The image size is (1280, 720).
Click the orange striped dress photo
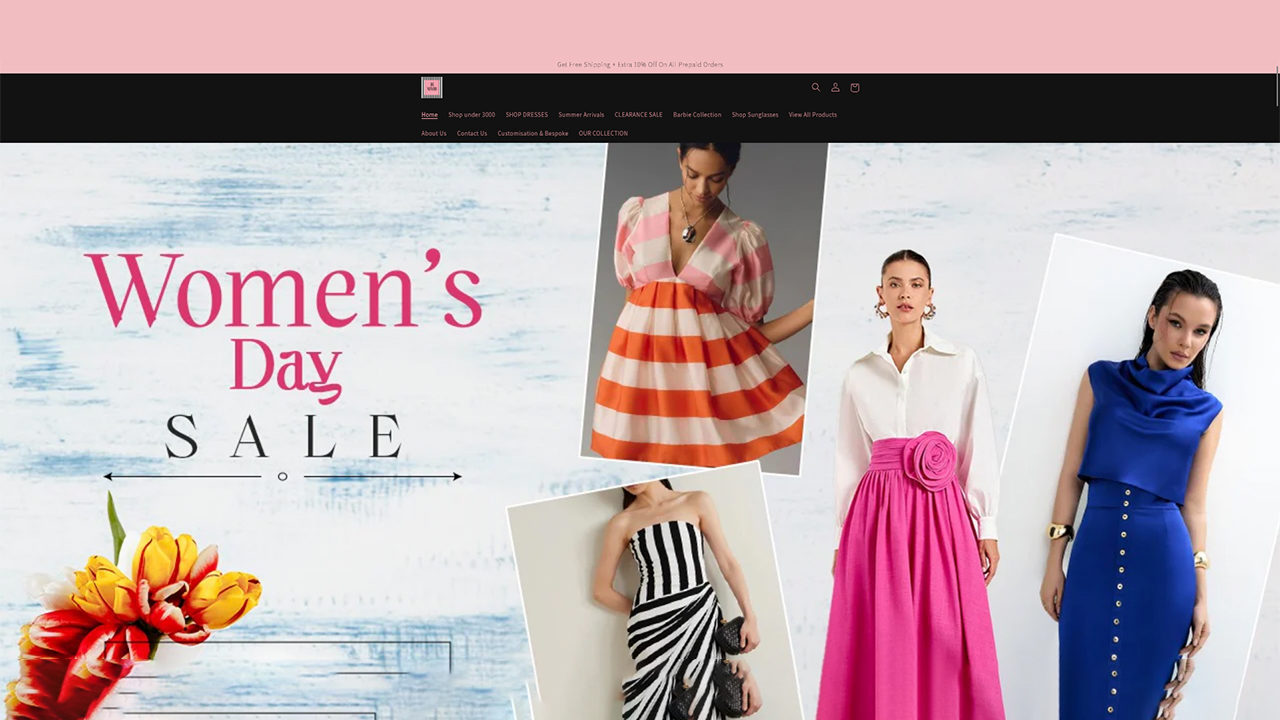(700, 310)
